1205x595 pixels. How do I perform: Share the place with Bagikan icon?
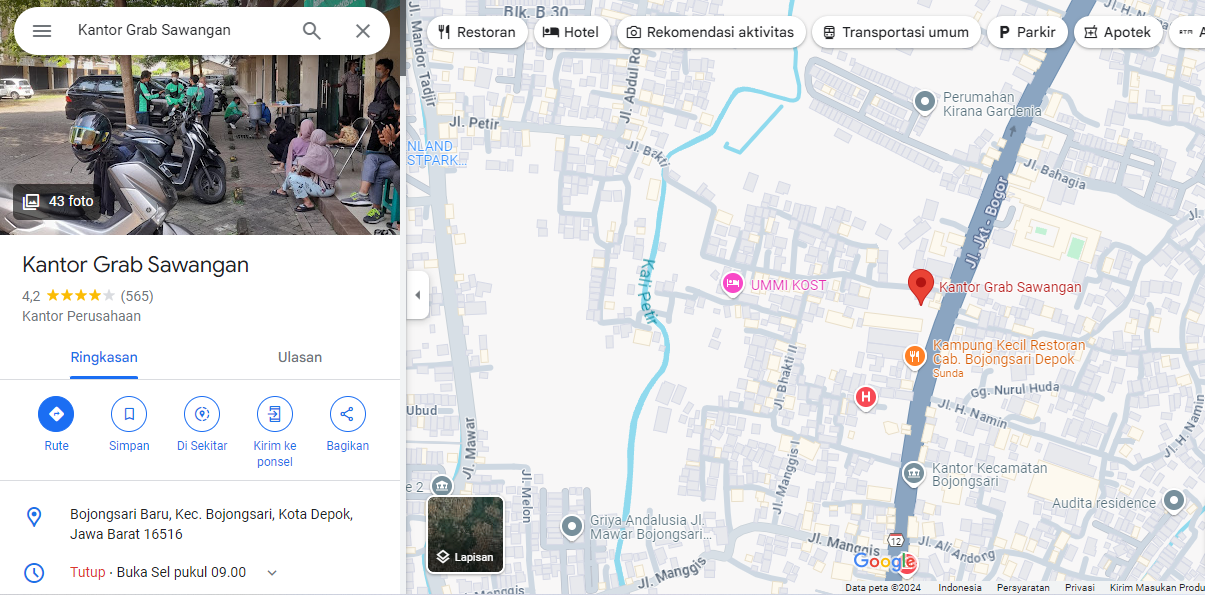pyautogui.click(x=348, y=414)
